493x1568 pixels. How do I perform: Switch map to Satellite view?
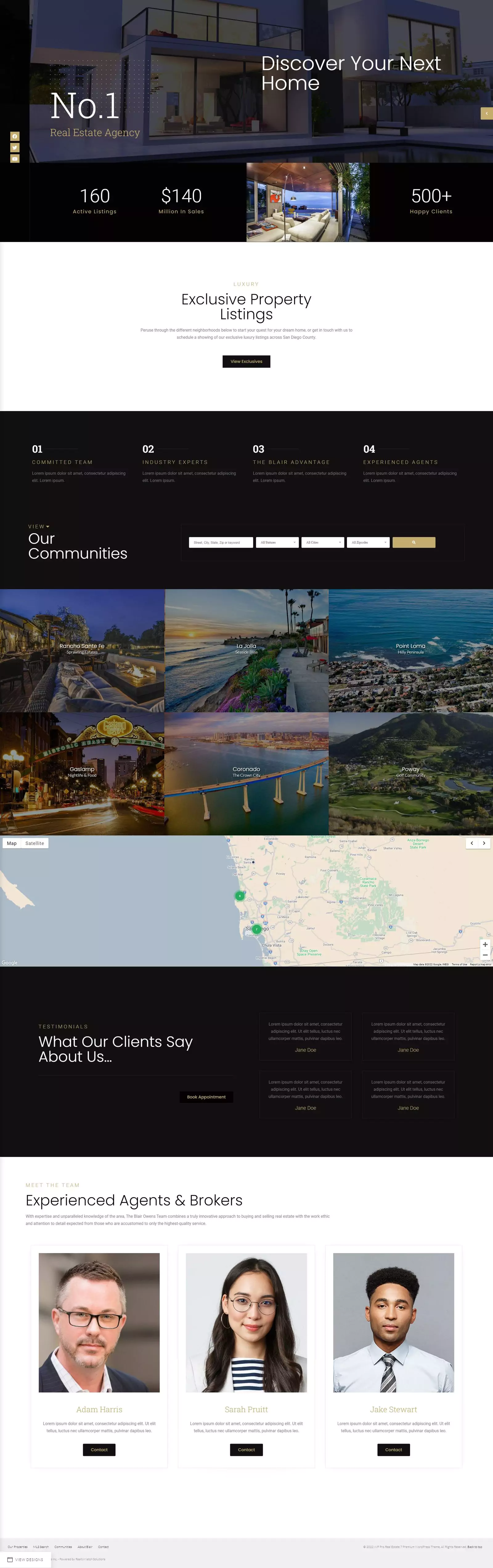click(x=35, y=843)
